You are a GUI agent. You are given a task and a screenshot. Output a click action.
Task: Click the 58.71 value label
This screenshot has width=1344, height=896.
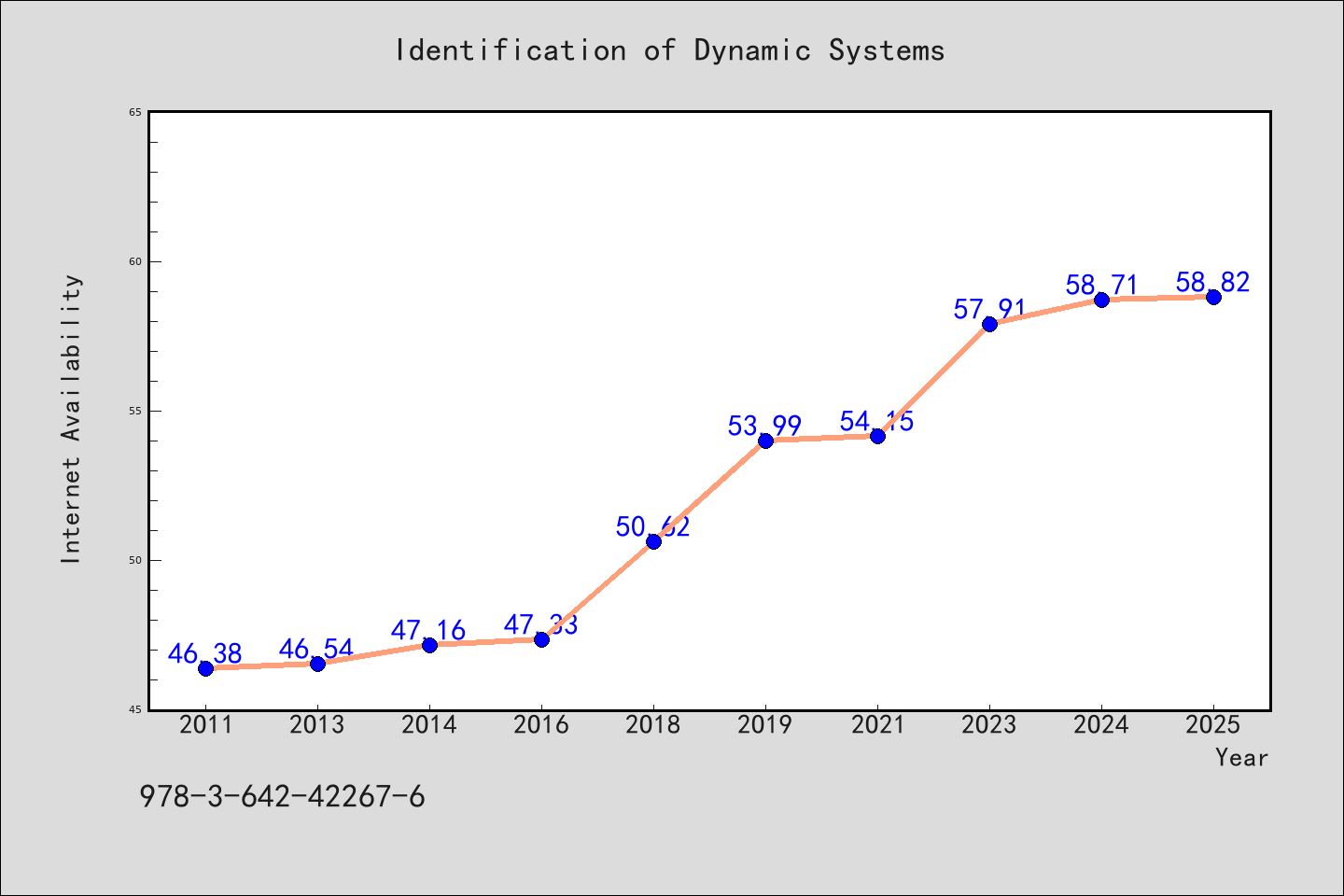[1101, 285]
